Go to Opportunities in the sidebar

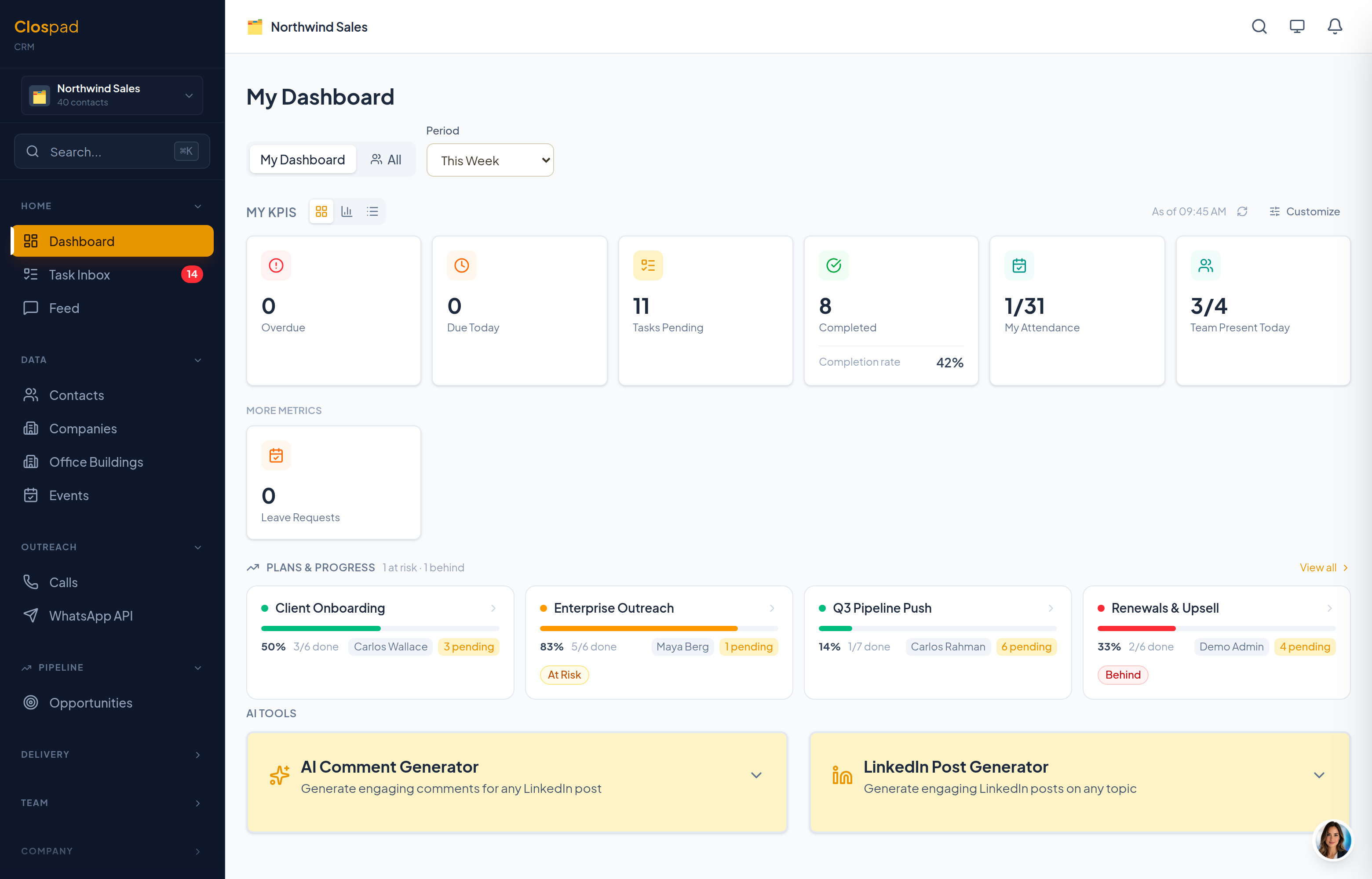click(x=113, y=703)
